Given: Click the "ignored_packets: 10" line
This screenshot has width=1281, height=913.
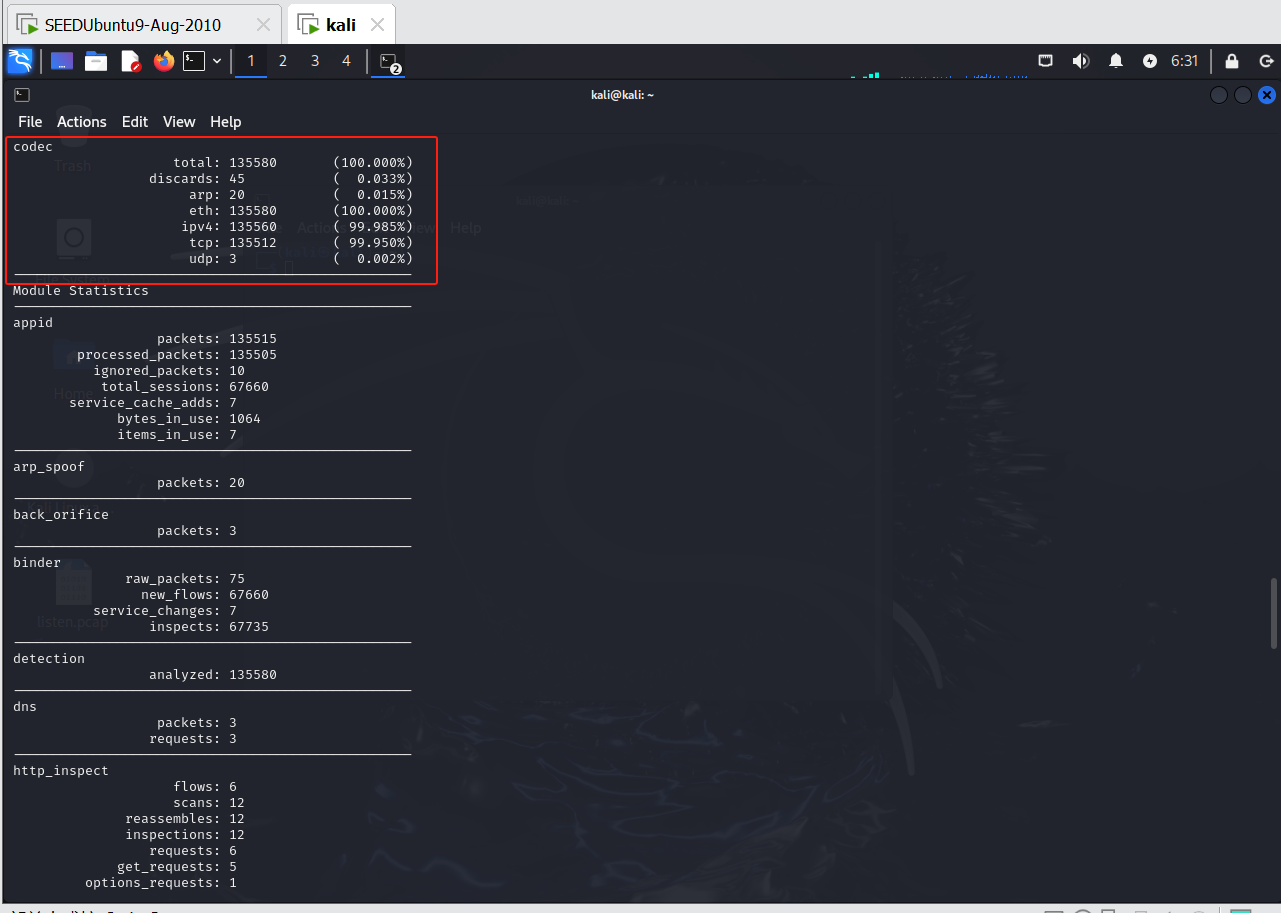Looking at the screenshot, I should tap(169, 371).
